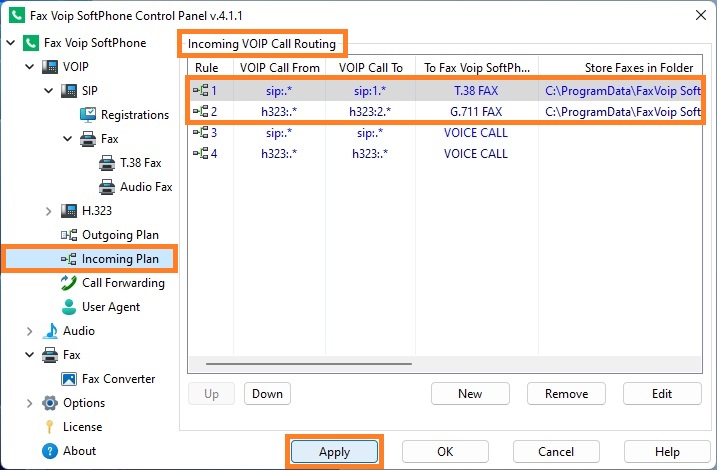Select VOICE CALL cell in rule 4
The width and height of the screenshot is (717, 470).
coord(476,154)
